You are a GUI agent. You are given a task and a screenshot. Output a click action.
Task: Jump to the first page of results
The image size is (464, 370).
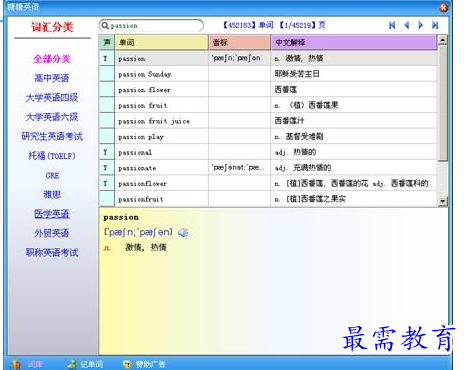pyautogui.click(x=392, y=25)
